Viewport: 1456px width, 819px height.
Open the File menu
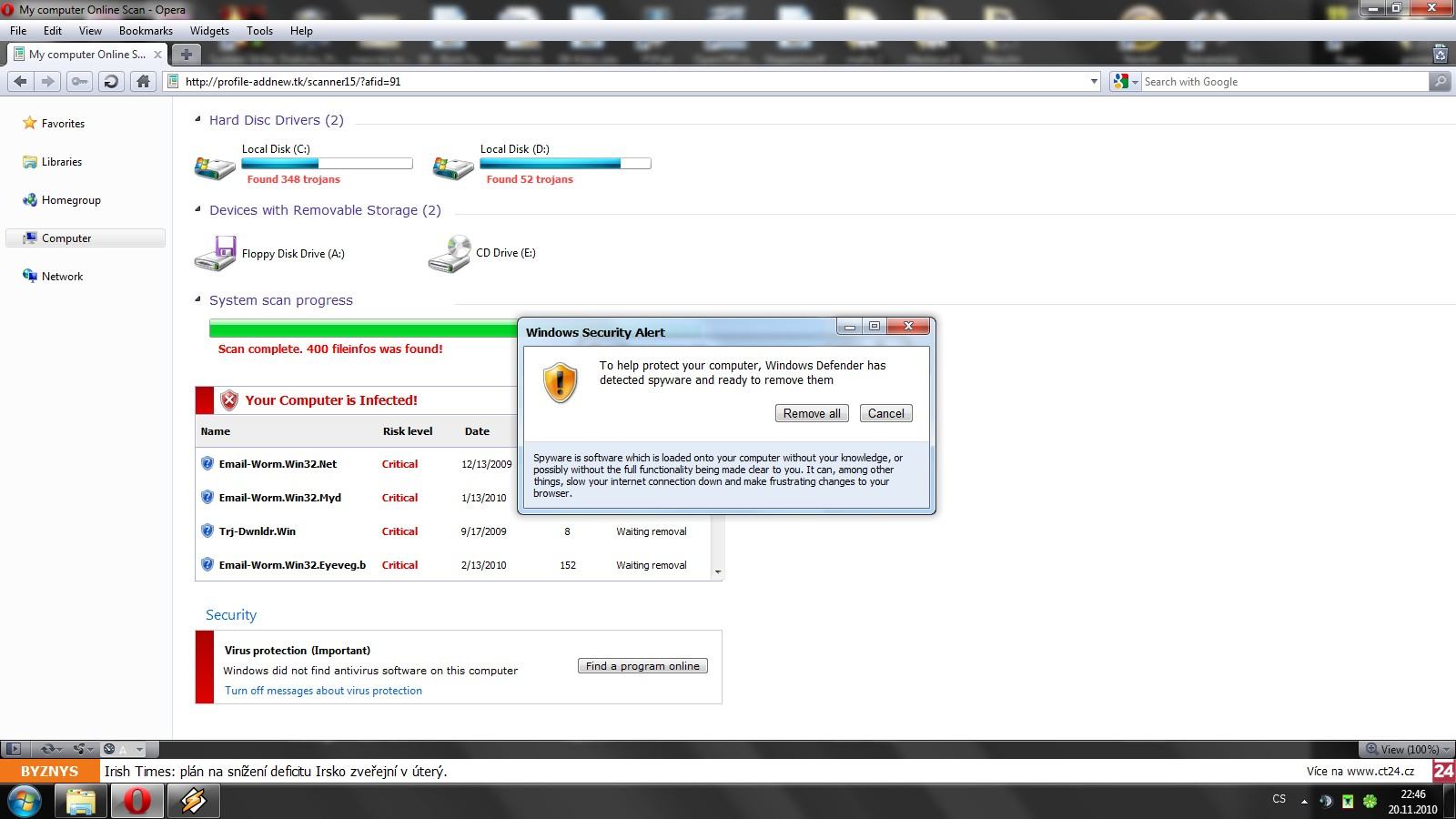(x=18, y=30)
